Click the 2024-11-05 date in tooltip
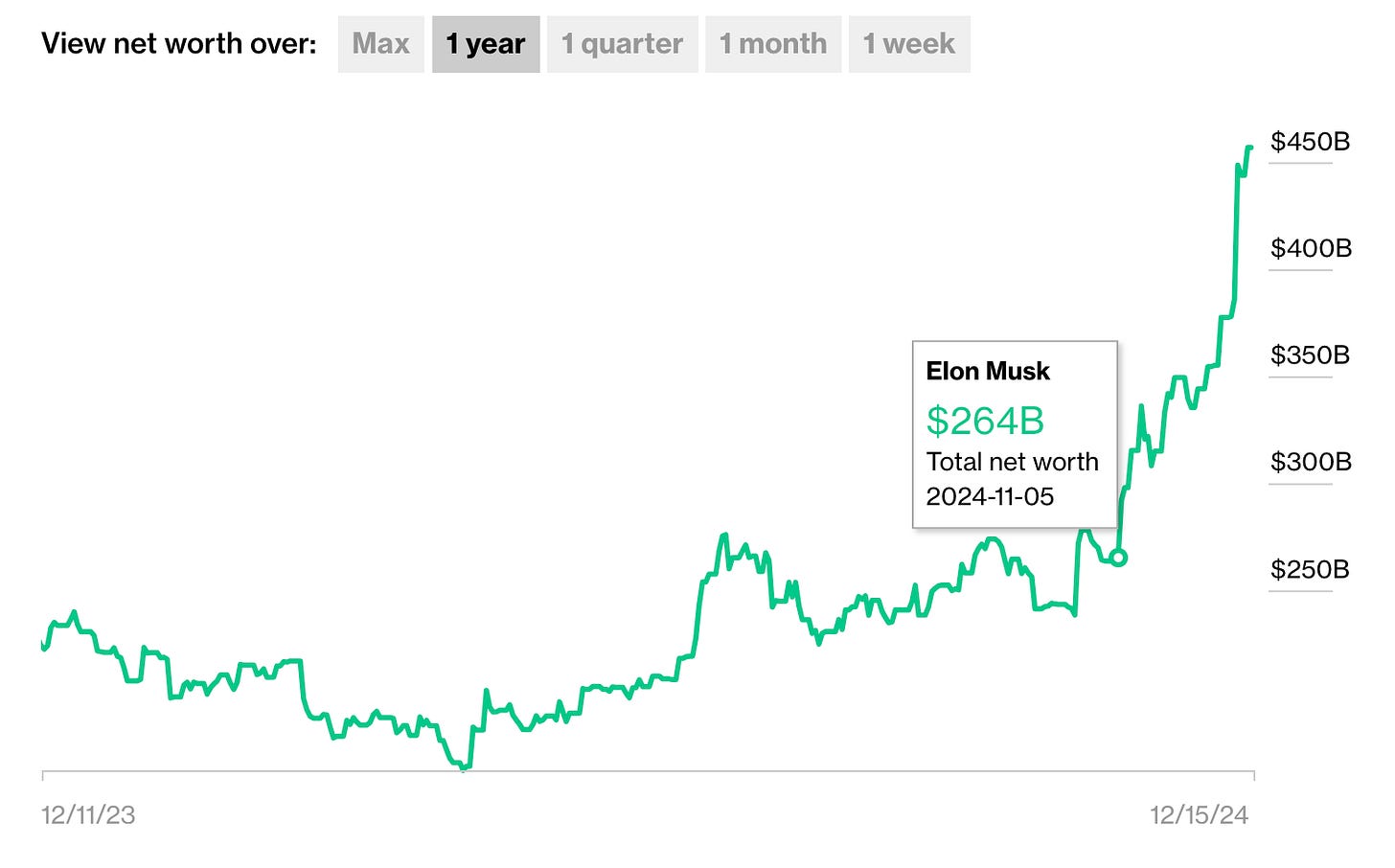 click(990, 496)
